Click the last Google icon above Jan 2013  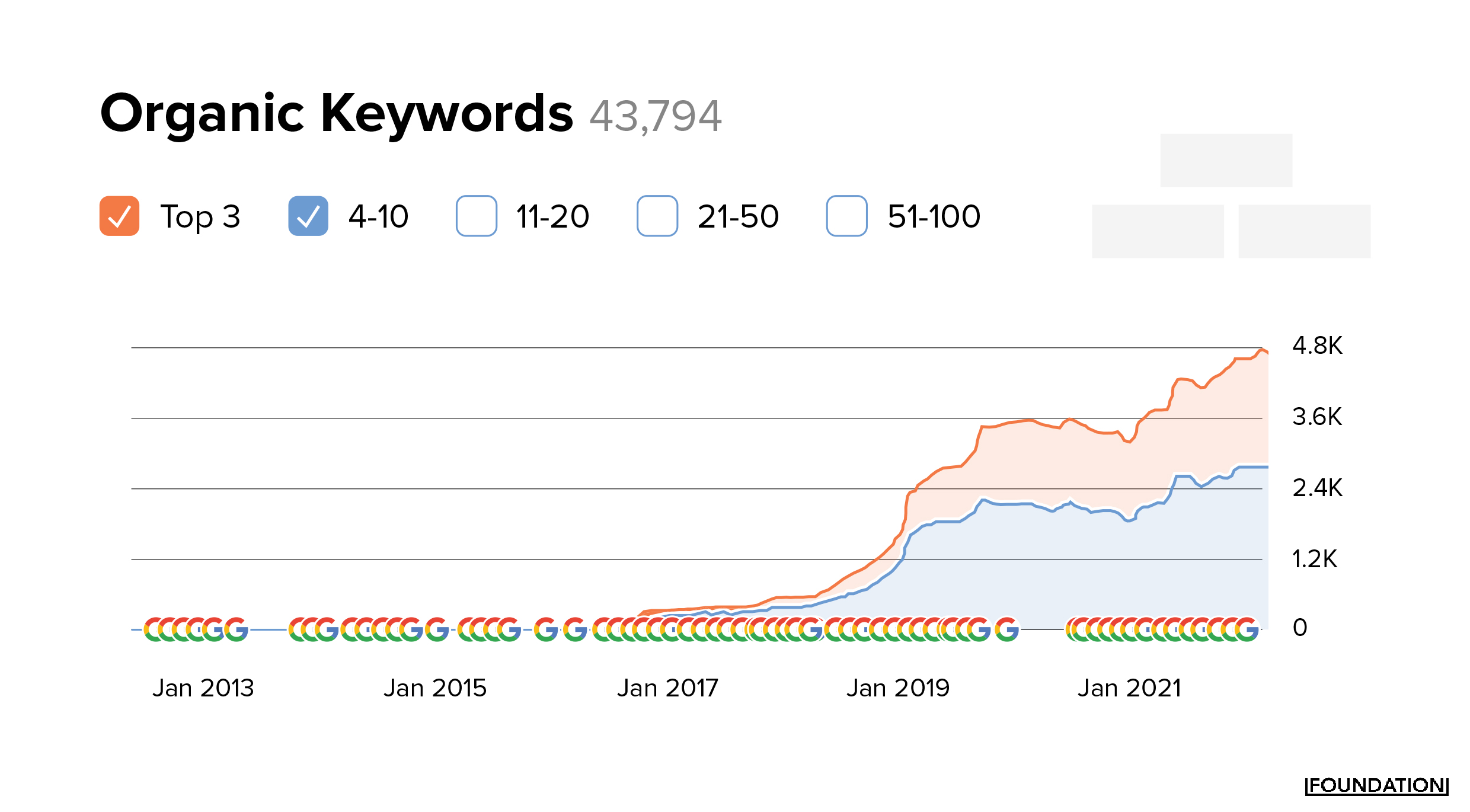click(x=237, y=629)
